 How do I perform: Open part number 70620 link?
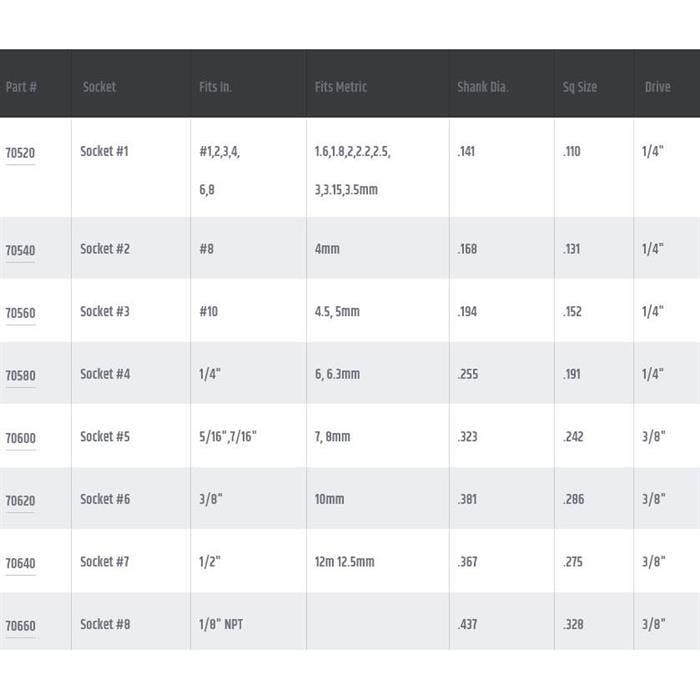tap(20, 501)
